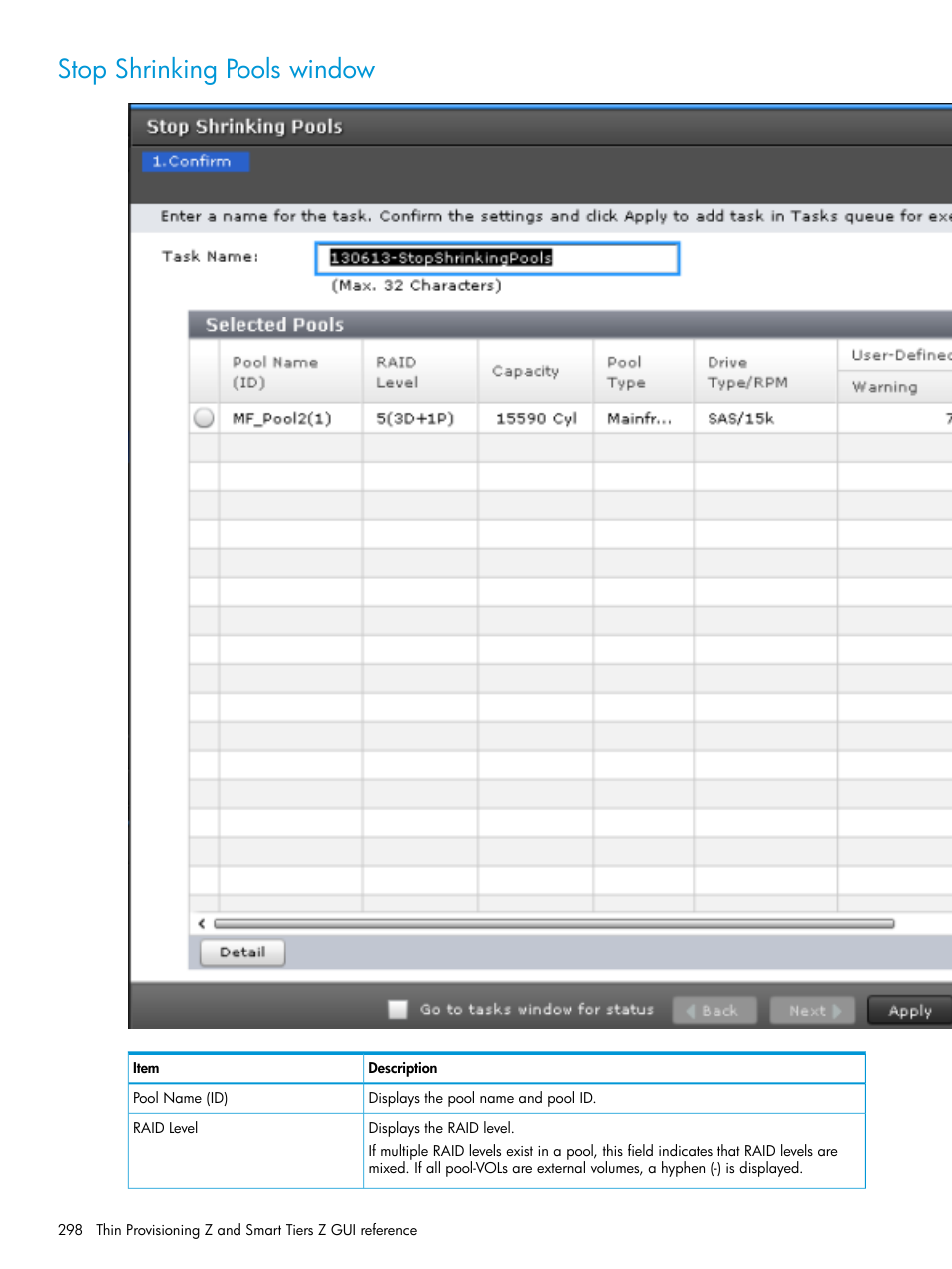Click the RAID Level column header
Image resolution: width=952 pixels, height=1269 pixels.
(x=420, y=372)
